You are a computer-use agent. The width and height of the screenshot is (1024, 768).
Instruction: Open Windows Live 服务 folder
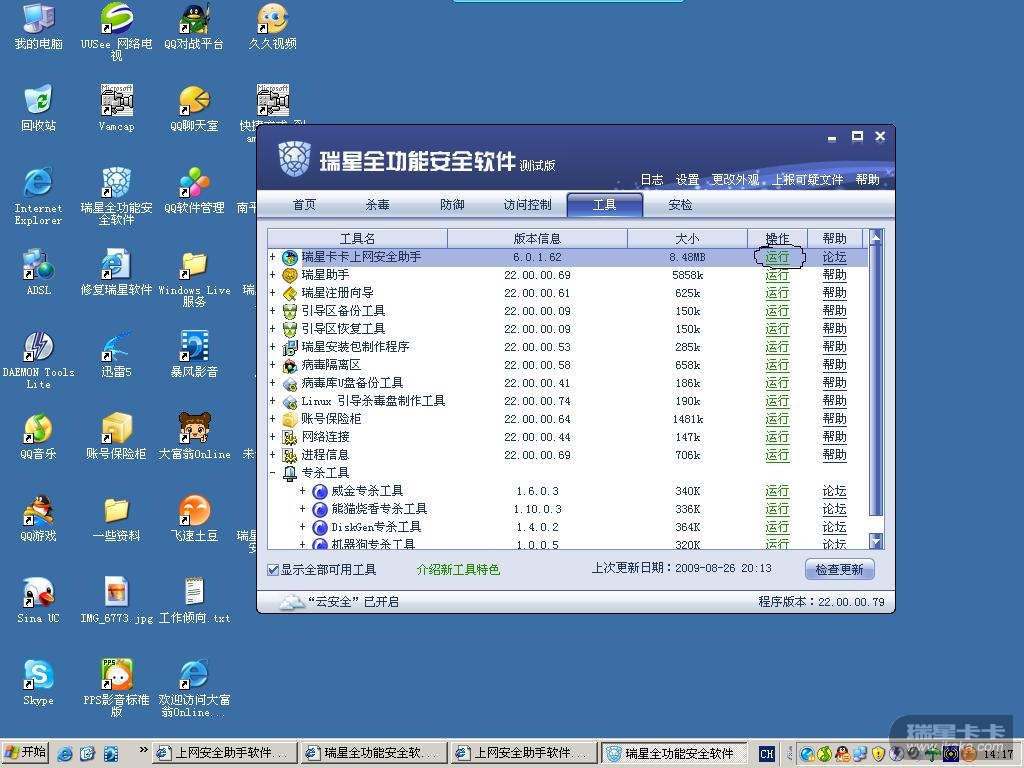click(194, 278)
